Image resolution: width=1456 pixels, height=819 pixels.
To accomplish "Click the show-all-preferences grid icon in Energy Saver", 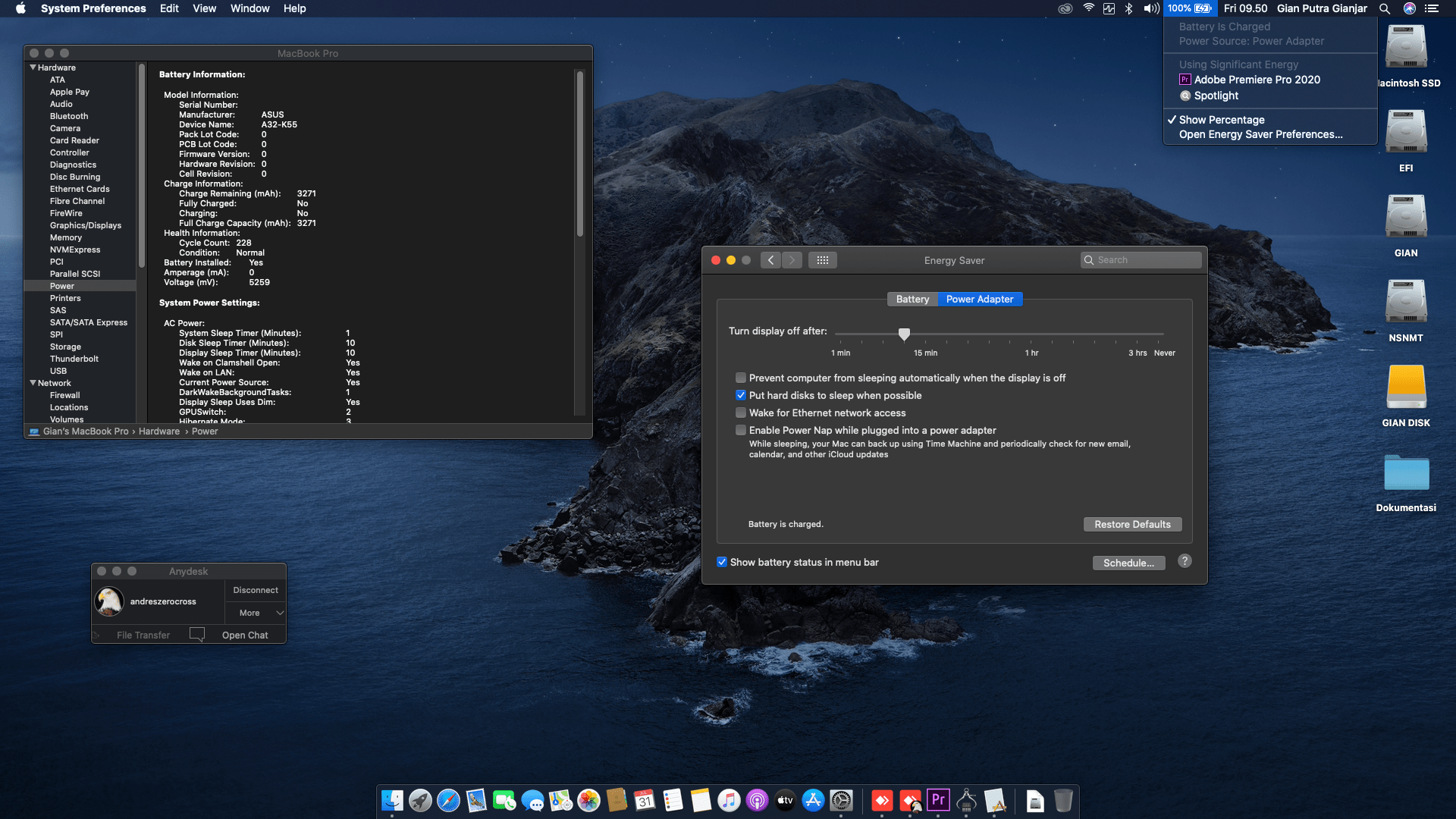I will [x=822, y=259].
